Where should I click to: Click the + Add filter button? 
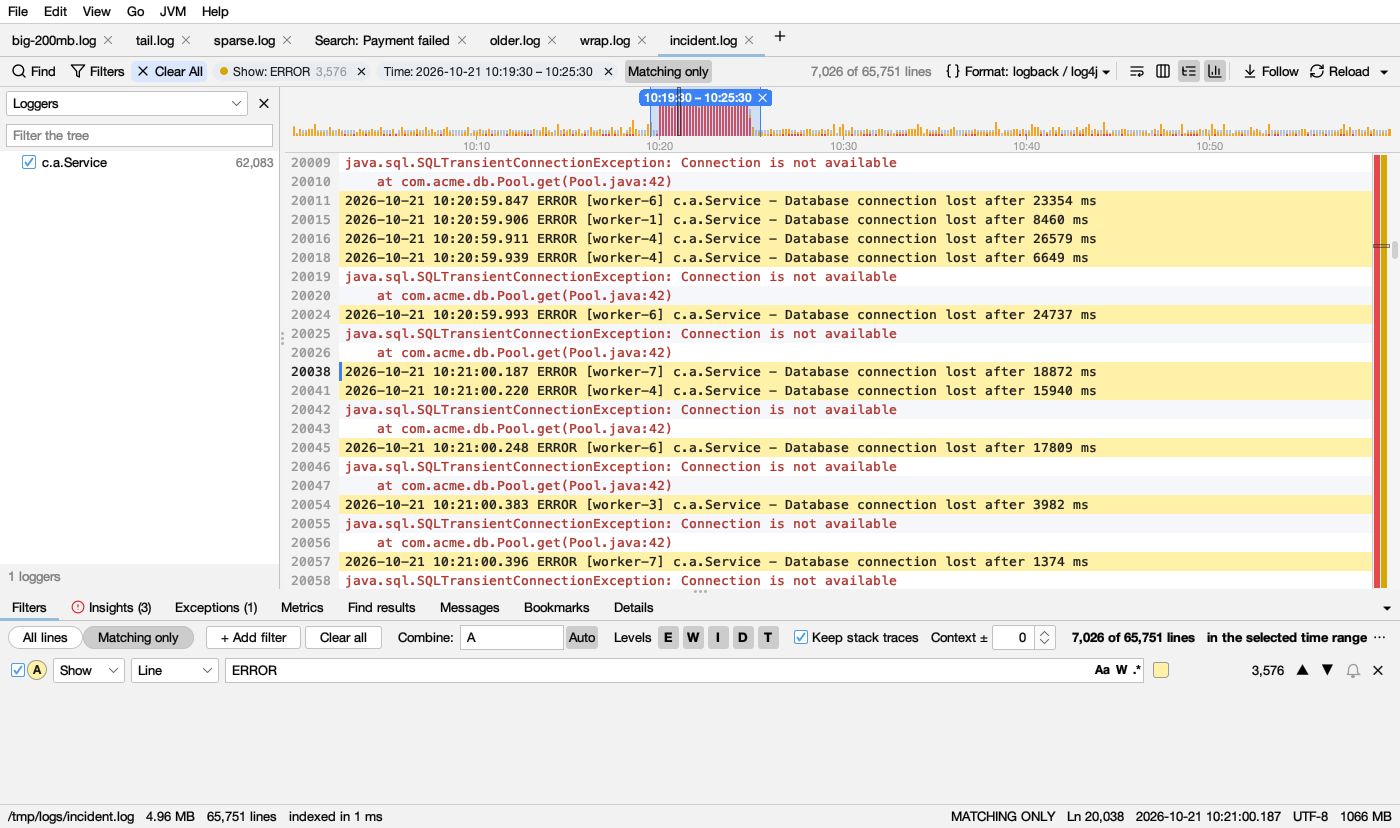coord(253,637)
